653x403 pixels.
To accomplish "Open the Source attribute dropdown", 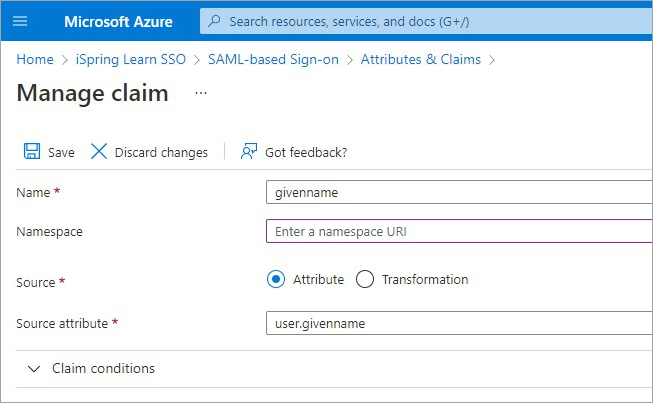I will tap(459, 323).
